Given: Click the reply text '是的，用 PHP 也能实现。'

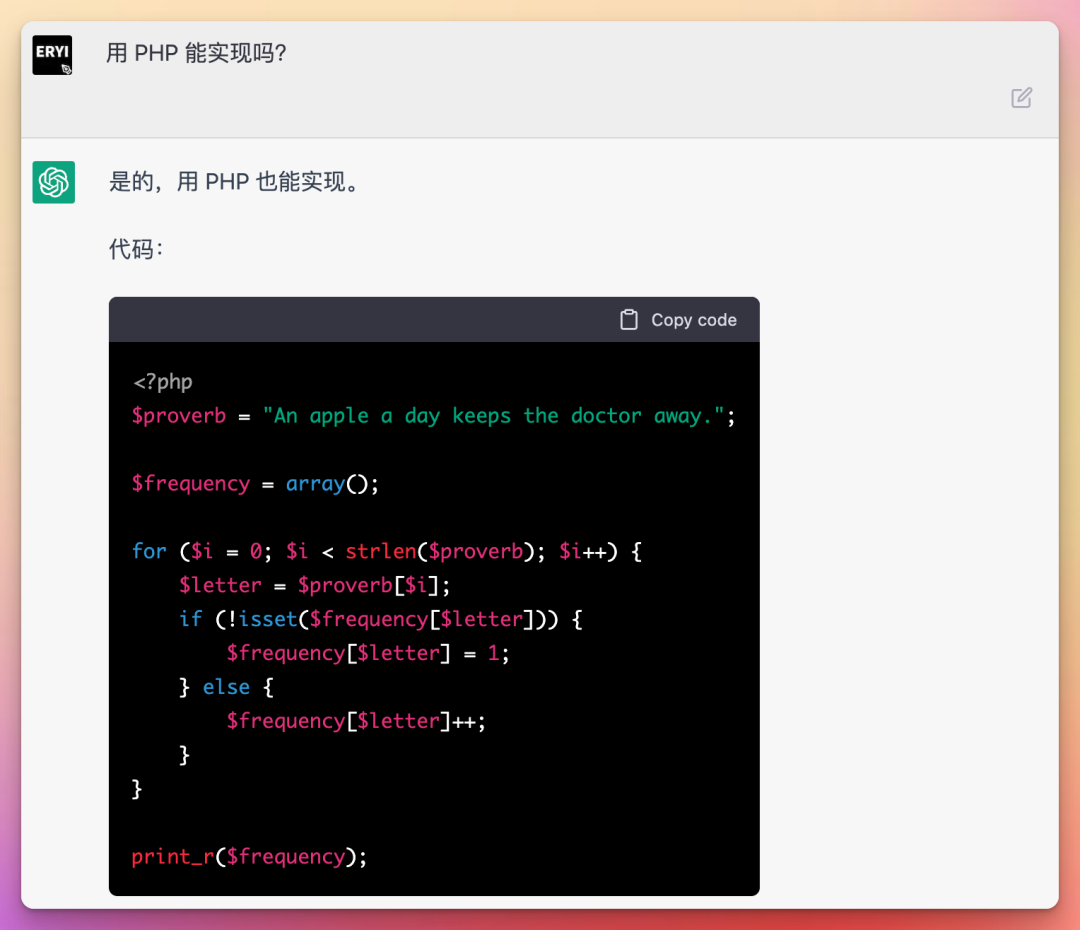Looking at the screenshot, I should click(236, 182).
